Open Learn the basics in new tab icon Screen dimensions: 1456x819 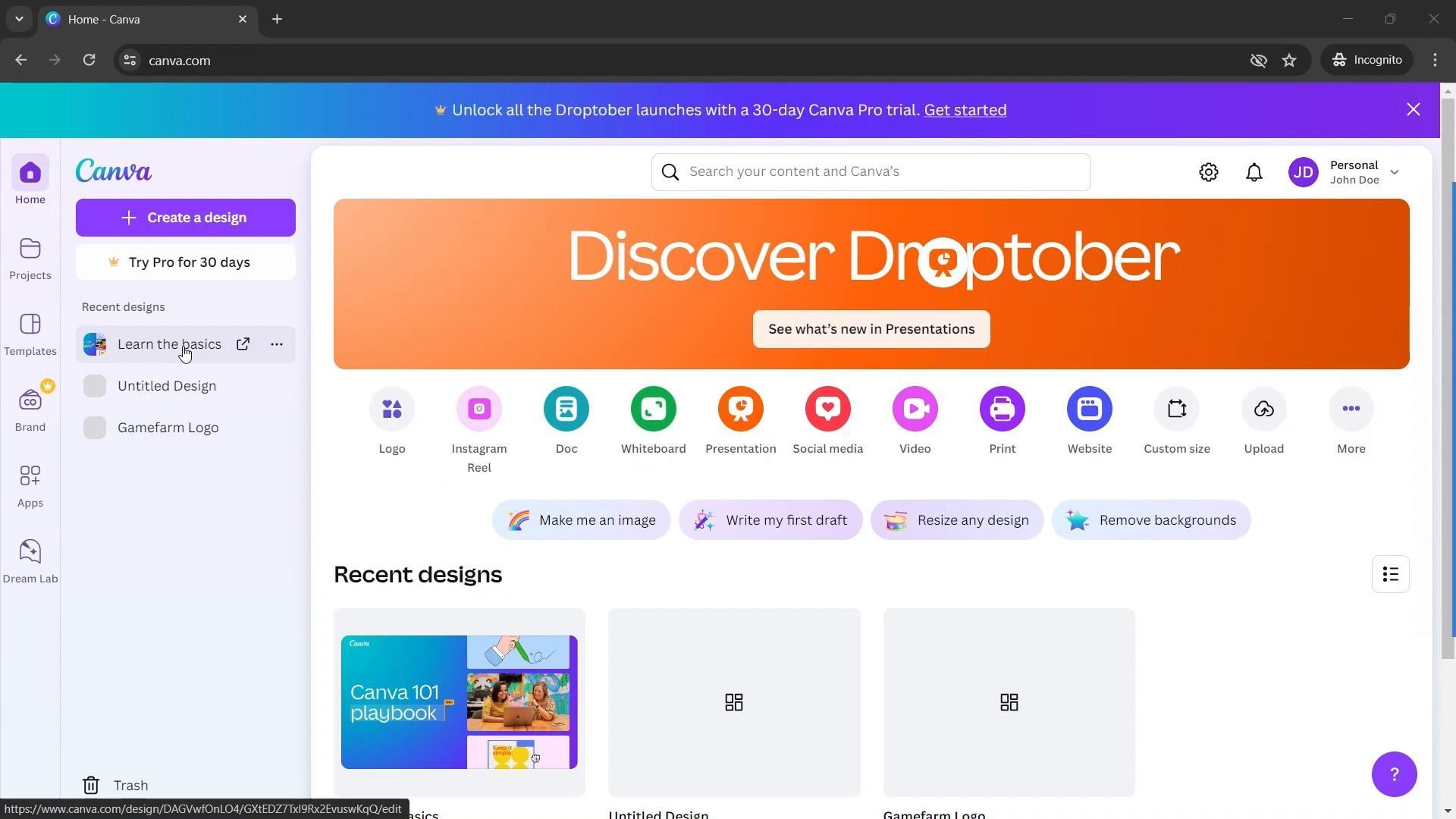click(x=243, y=344)
